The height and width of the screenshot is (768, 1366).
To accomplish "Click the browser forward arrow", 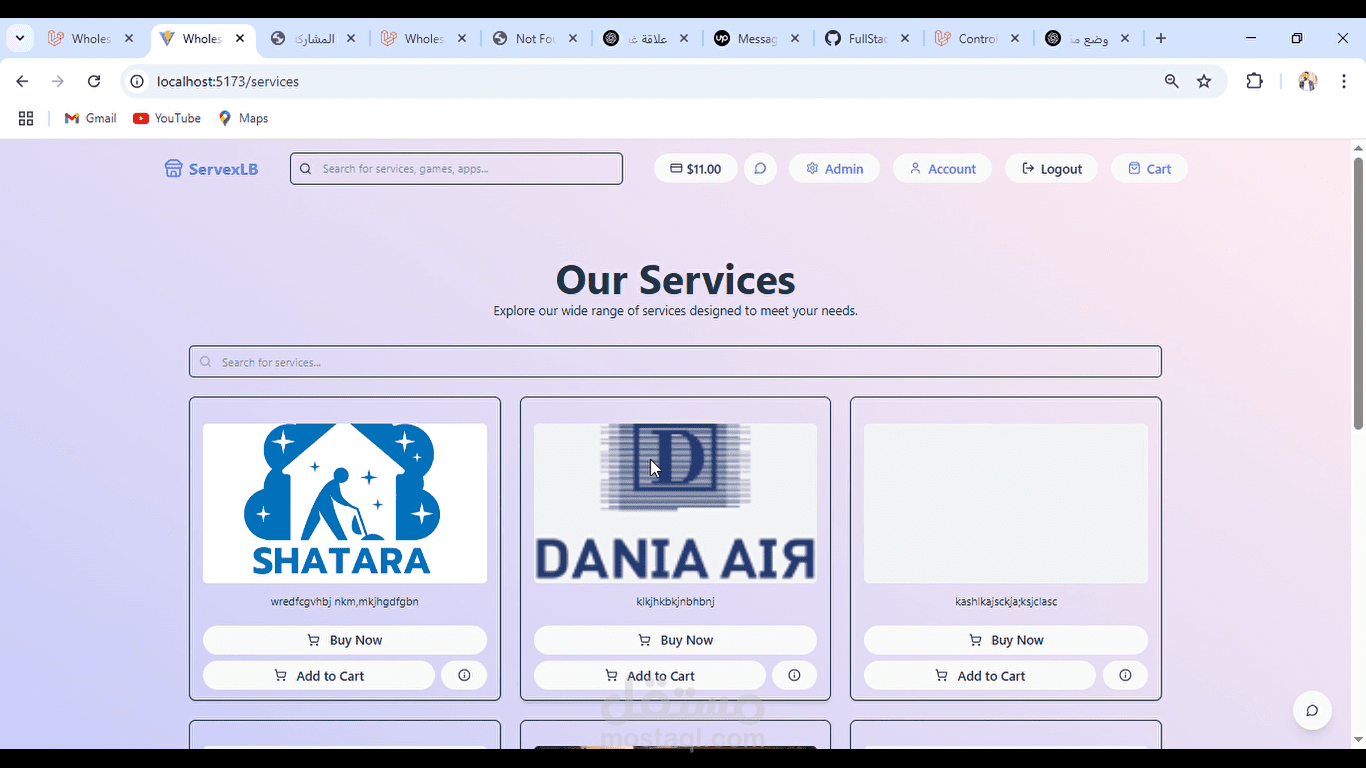I will point(58,81).
